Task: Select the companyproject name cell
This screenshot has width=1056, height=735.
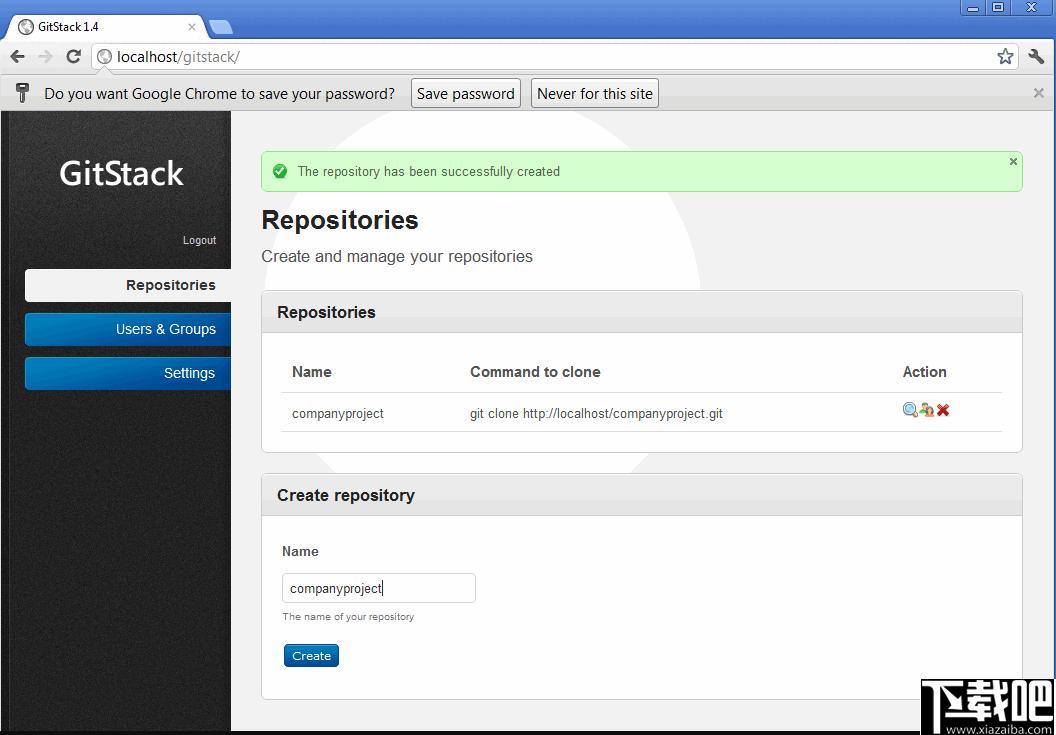Action: point(338,414)
